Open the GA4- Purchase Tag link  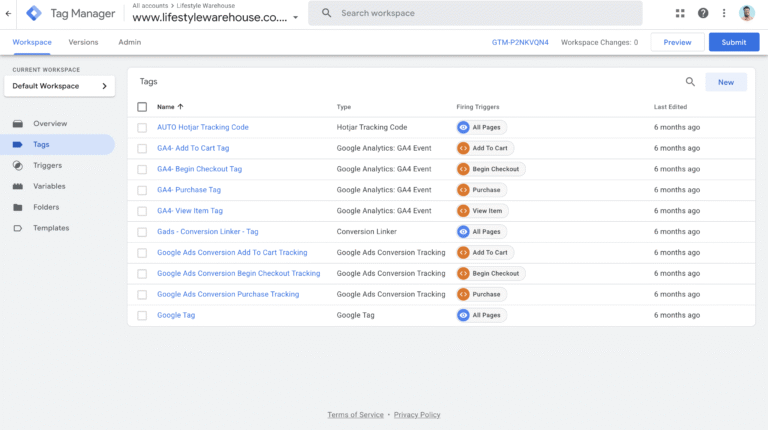pos(189,190)
